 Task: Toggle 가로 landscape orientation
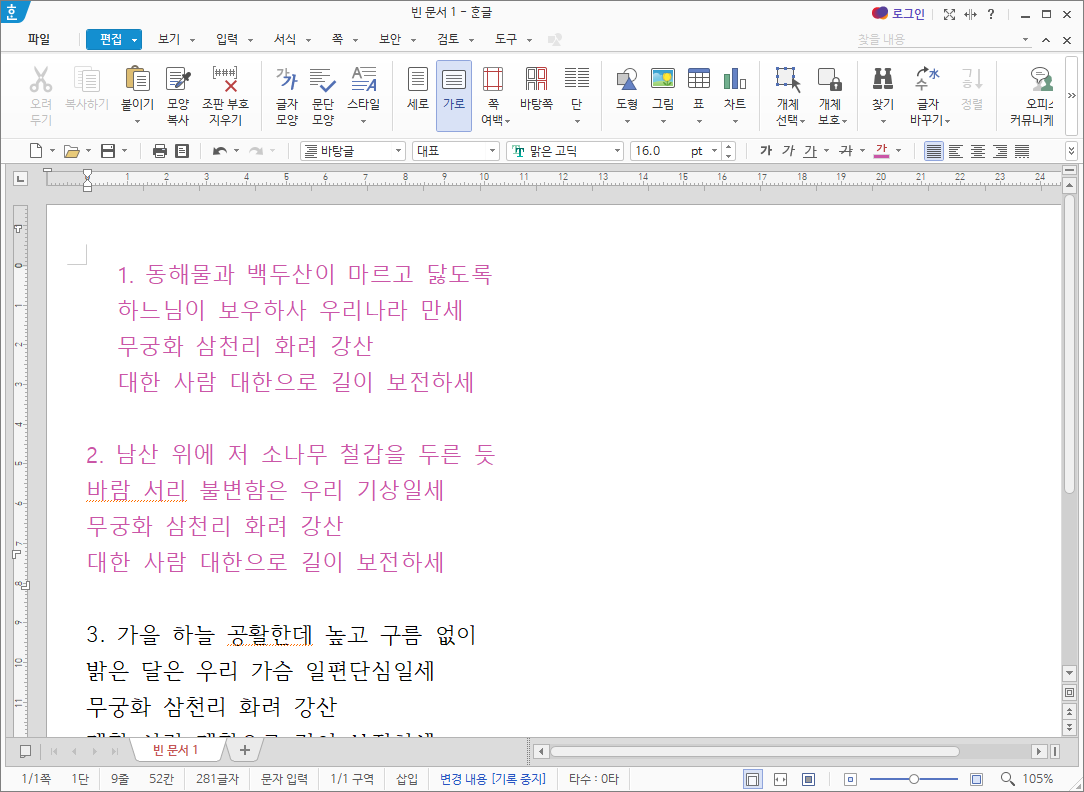(454, 95)
